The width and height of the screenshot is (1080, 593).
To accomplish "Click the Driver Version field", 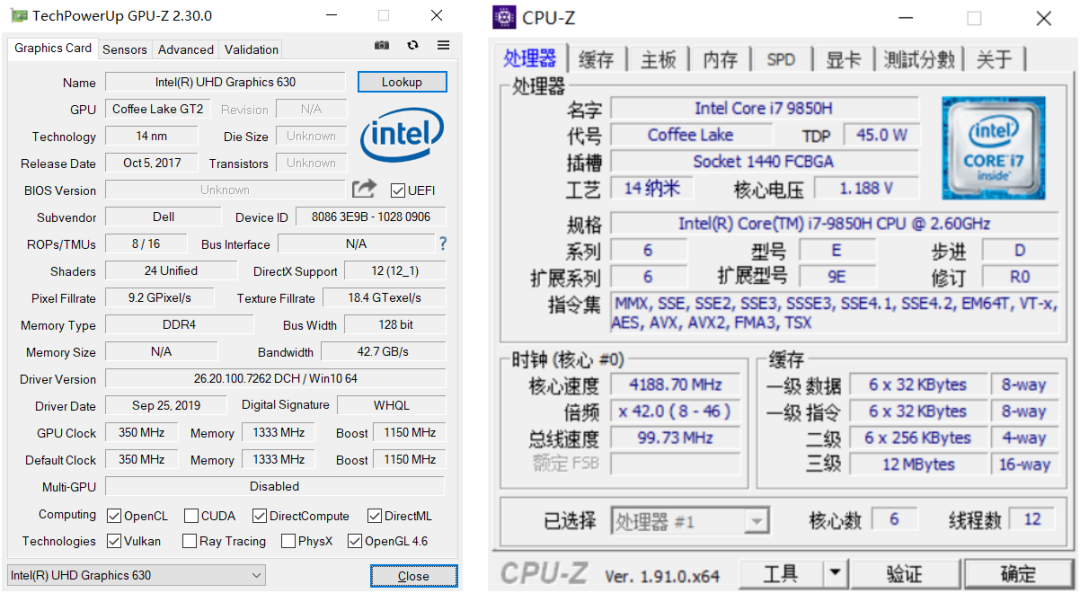I will point(276,379).
